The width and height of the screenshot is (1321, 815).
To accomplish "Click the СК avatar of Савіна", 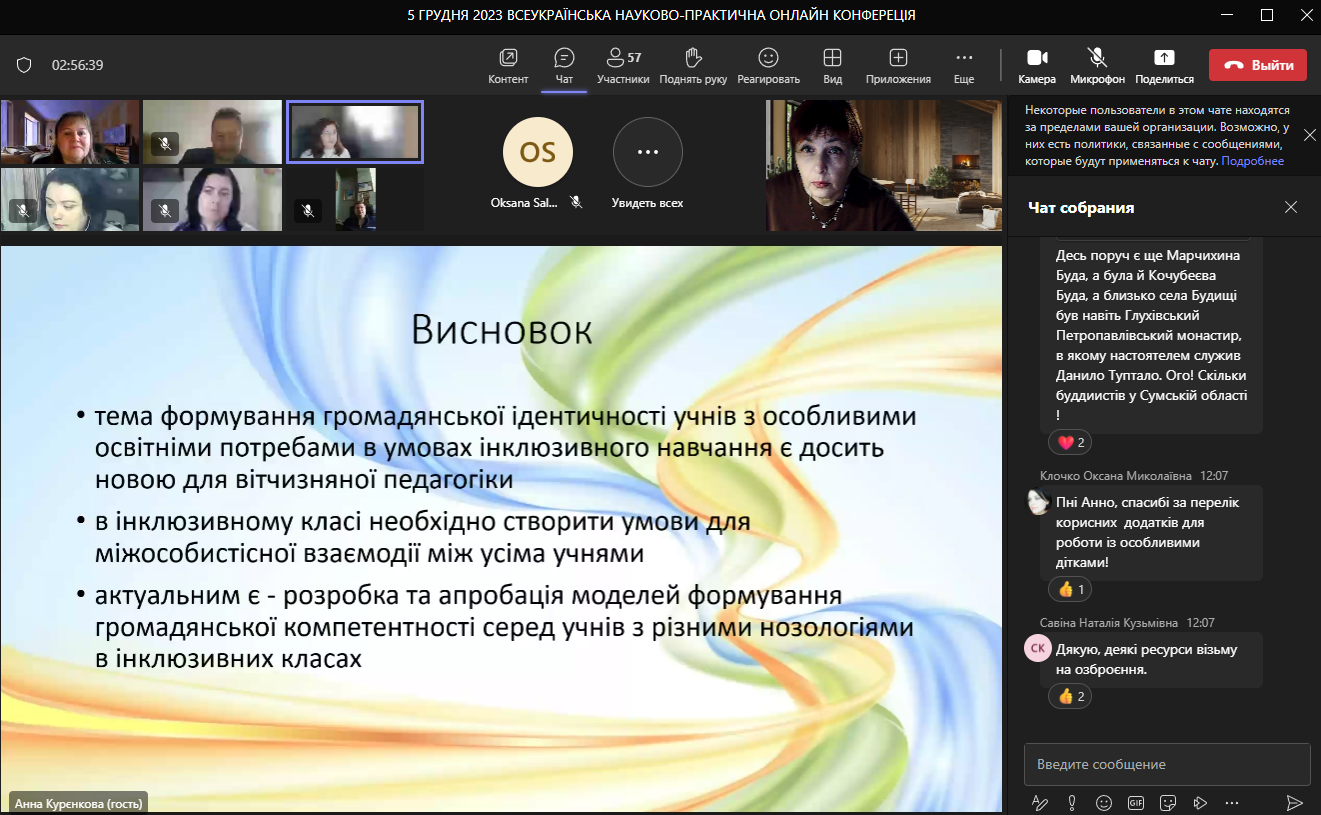I will click(1038, 648).
